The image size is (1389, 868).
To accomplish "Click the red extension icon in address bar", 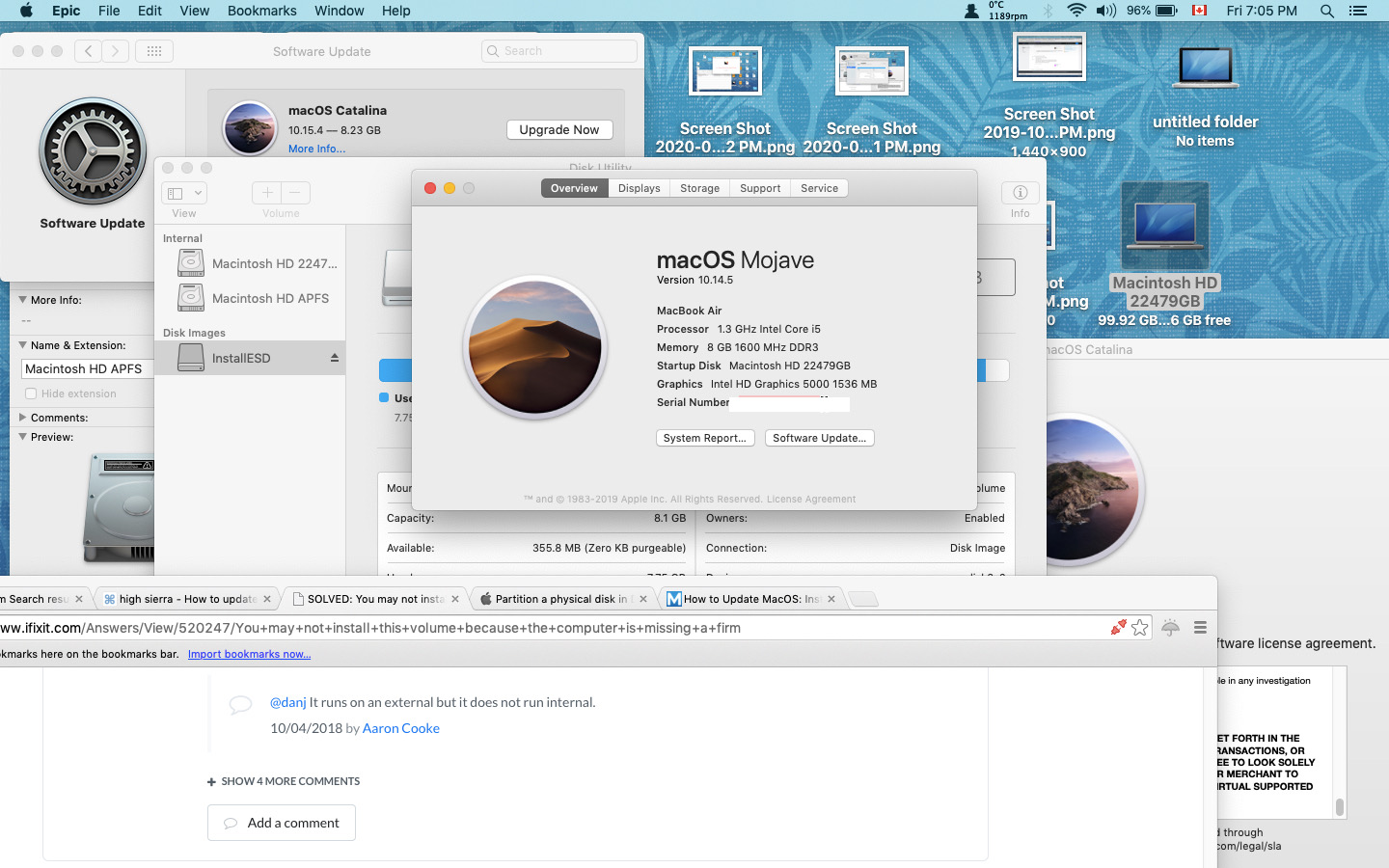I will pyautogui.click(x=1118, y=628).
